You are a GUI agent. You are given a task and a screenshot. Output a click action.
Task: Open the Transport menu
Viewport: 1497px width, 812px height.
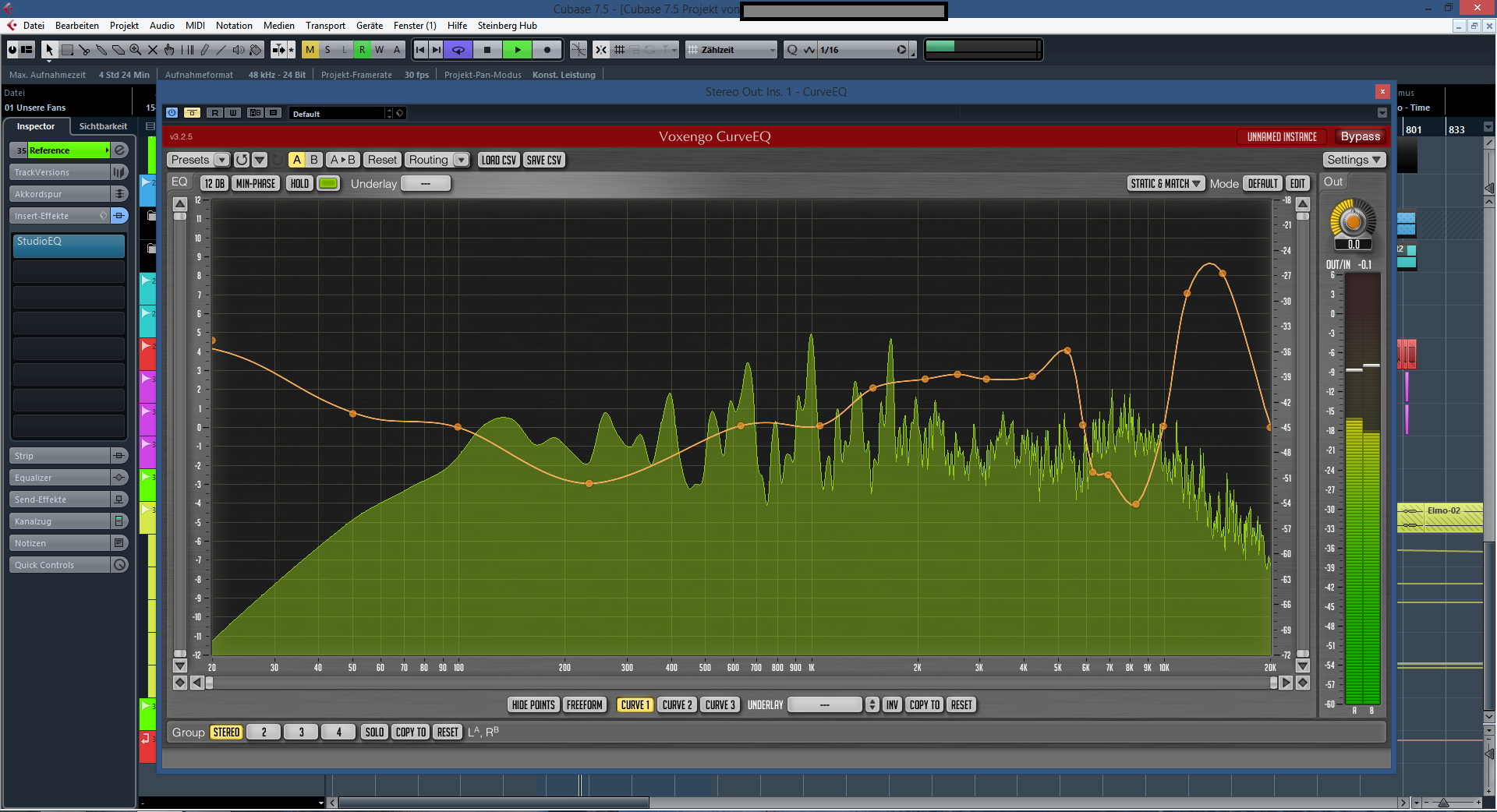click(325, 26)
